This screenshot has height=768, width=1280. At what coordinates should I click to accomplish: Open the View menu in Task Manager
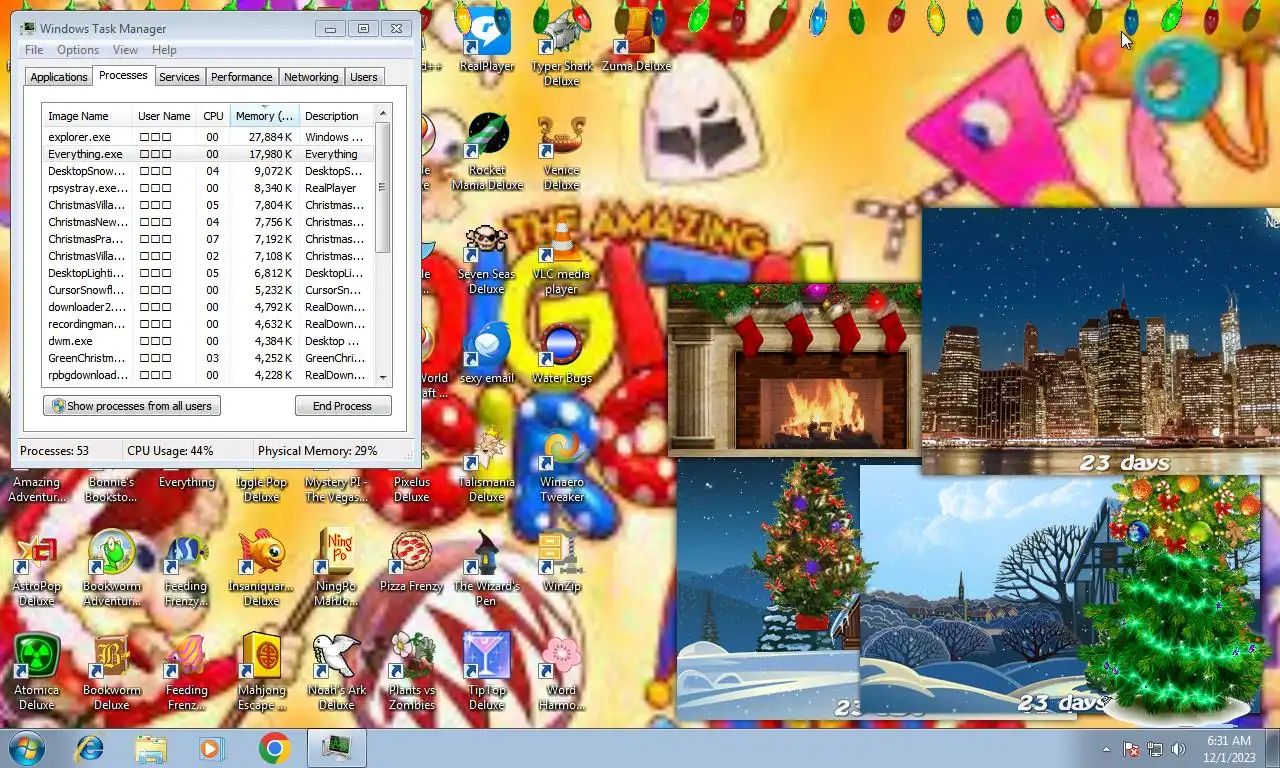click(x=125, y=50)
